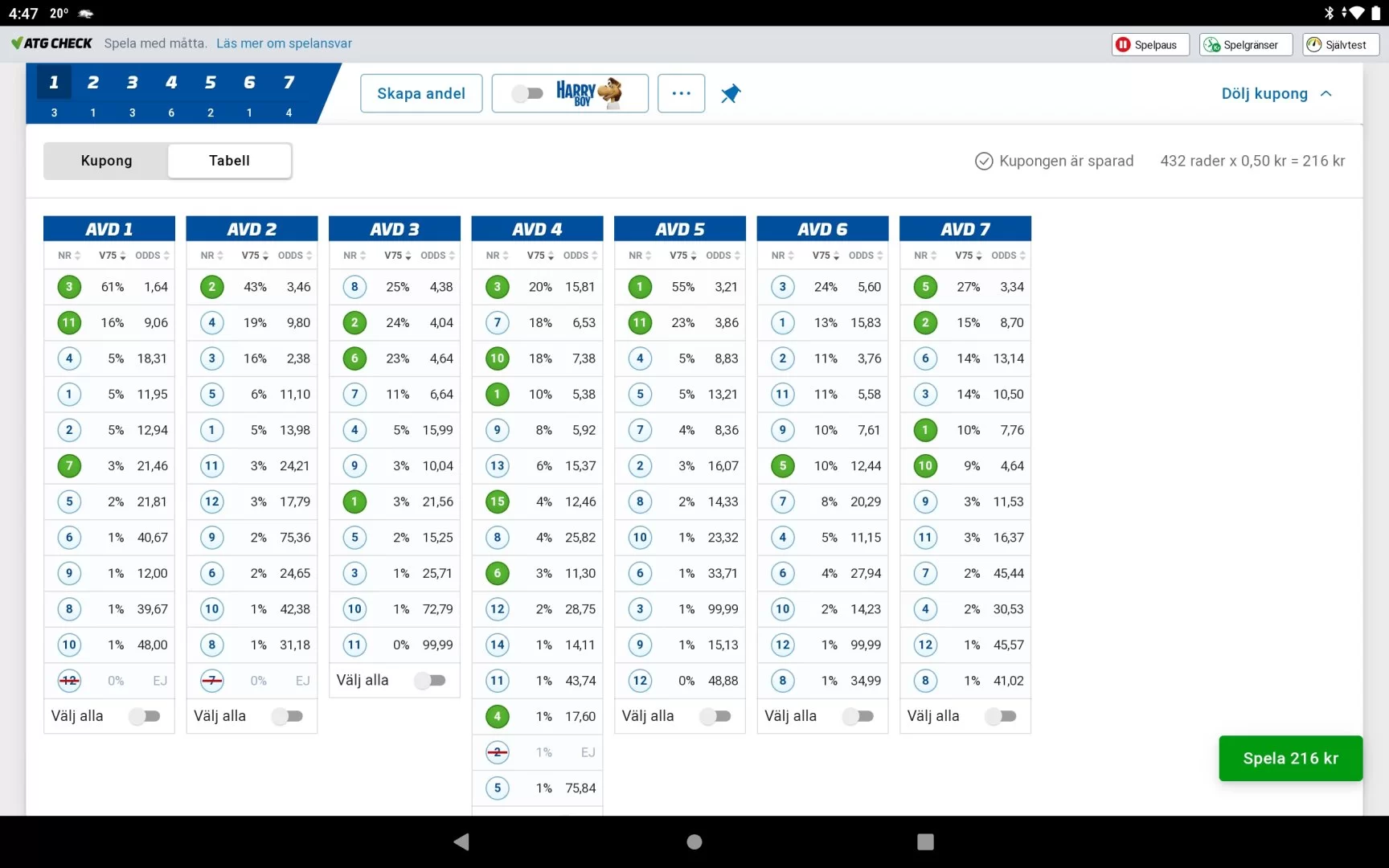Sort AVD 7 by NR column

(x=925, y=256)
